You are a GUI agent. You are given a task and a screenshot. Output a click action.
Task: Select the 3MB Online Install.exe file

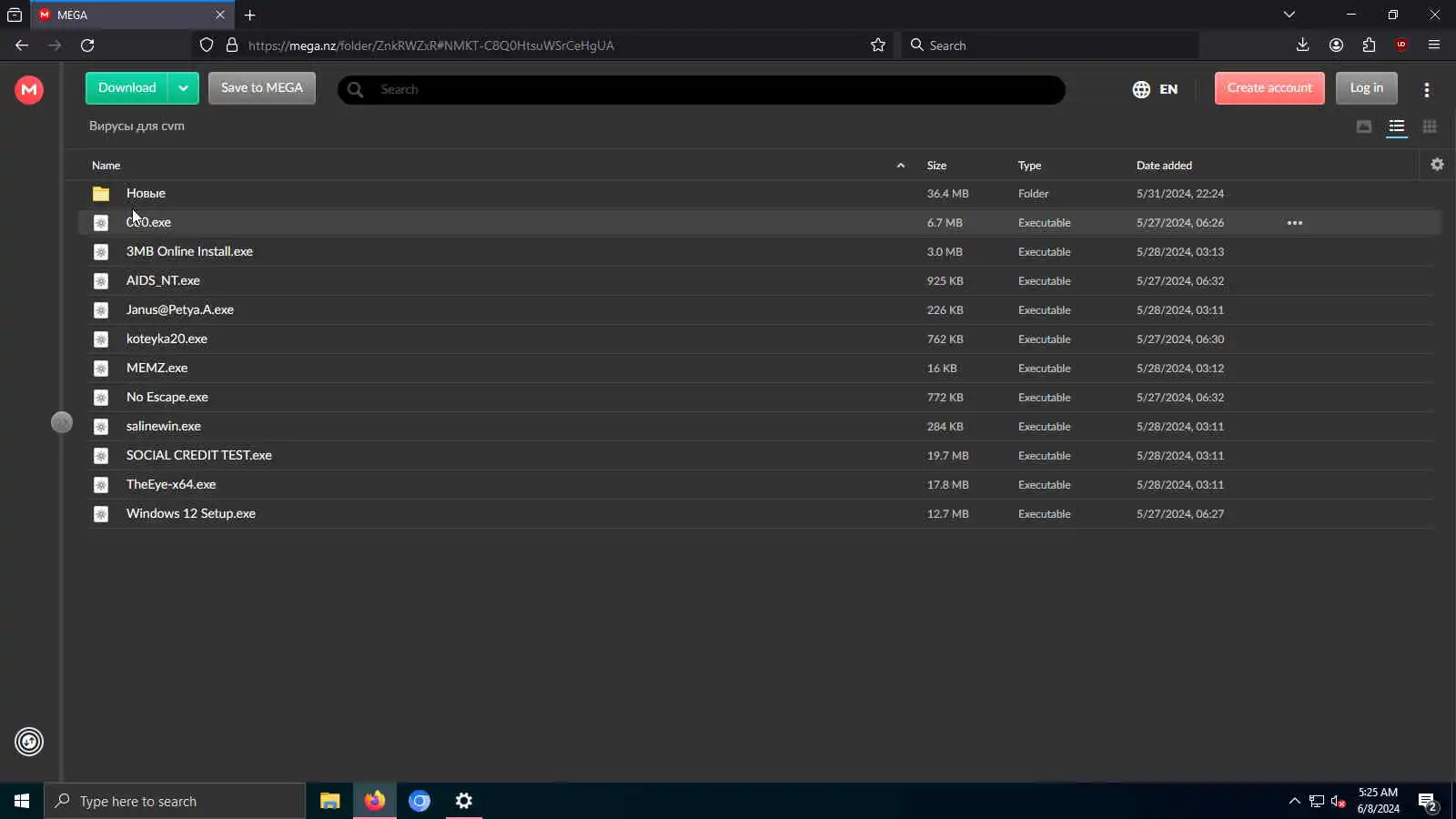pos(760,251)
